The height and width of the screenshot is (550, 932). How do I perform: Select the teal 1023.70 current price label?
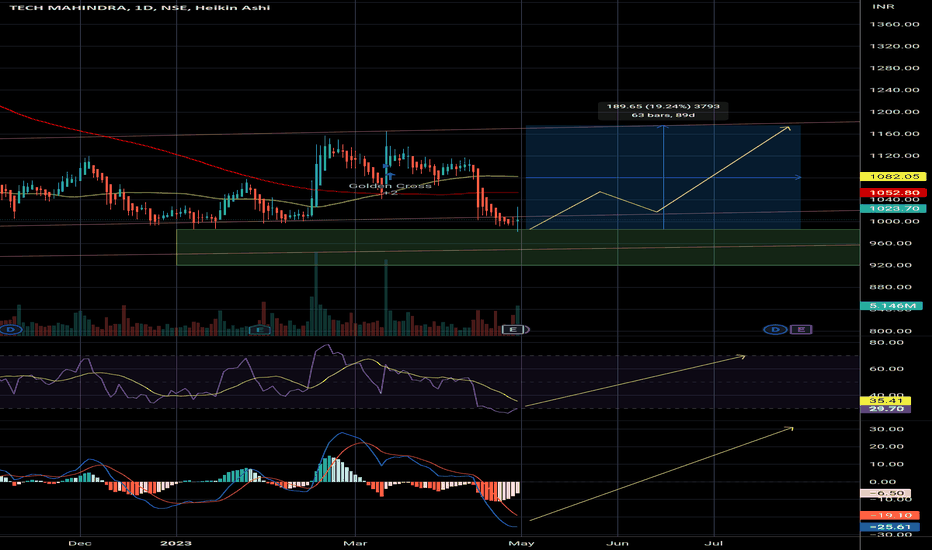click(x=894, y=208)
